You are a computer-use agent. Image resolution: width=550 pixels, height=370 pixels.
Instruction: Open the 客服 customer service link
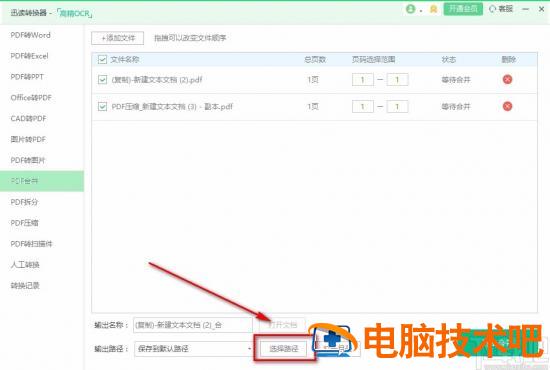pyautogui.click(x=501, y=9)
